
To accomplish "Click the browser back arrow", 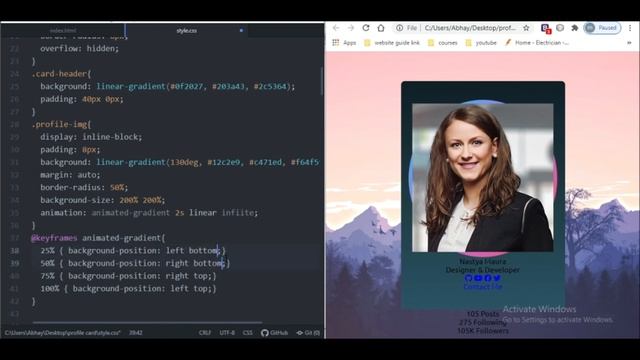I will pyautogui.click(x=336, y=28).
